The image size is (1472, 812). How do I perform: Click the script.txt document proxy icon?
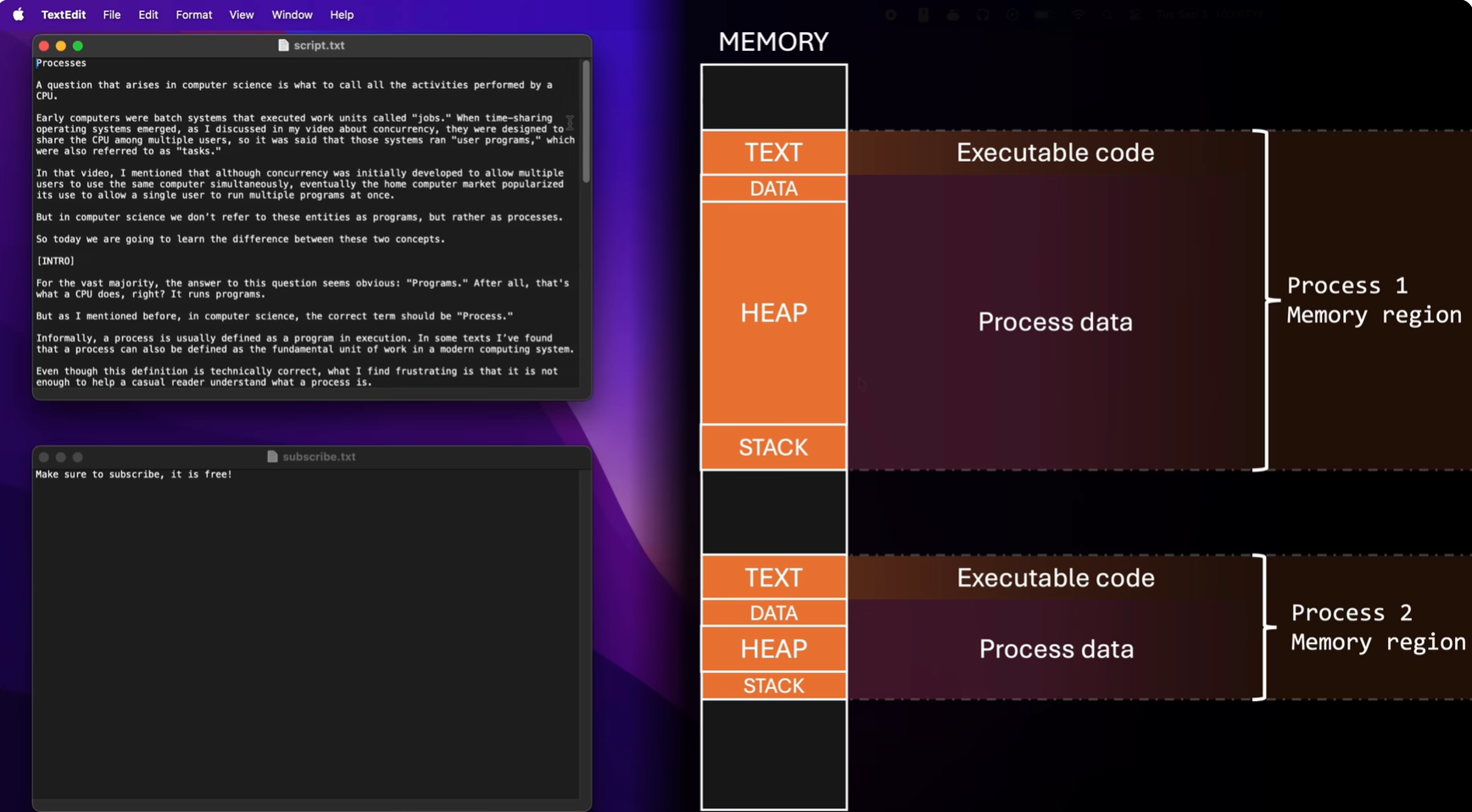pos(283,45)
